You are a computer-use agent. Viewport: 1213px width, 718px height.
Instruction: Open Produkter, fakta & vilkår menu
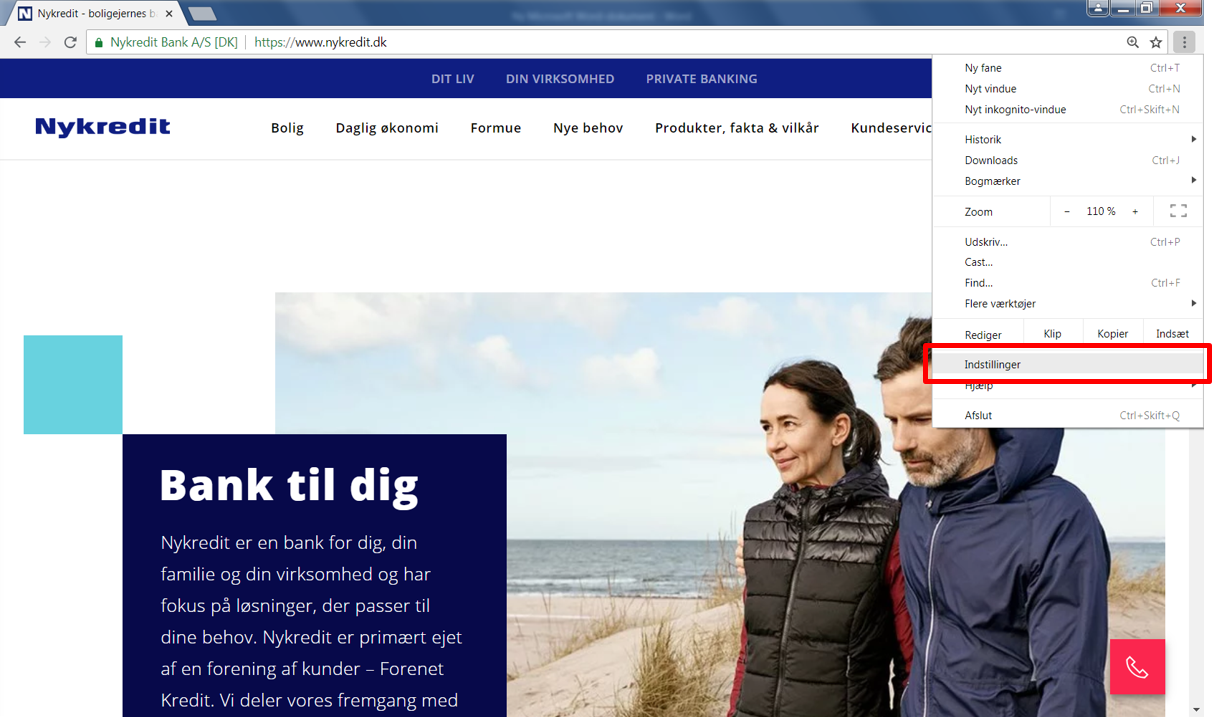pyautogui.click(x=737, y=128)
